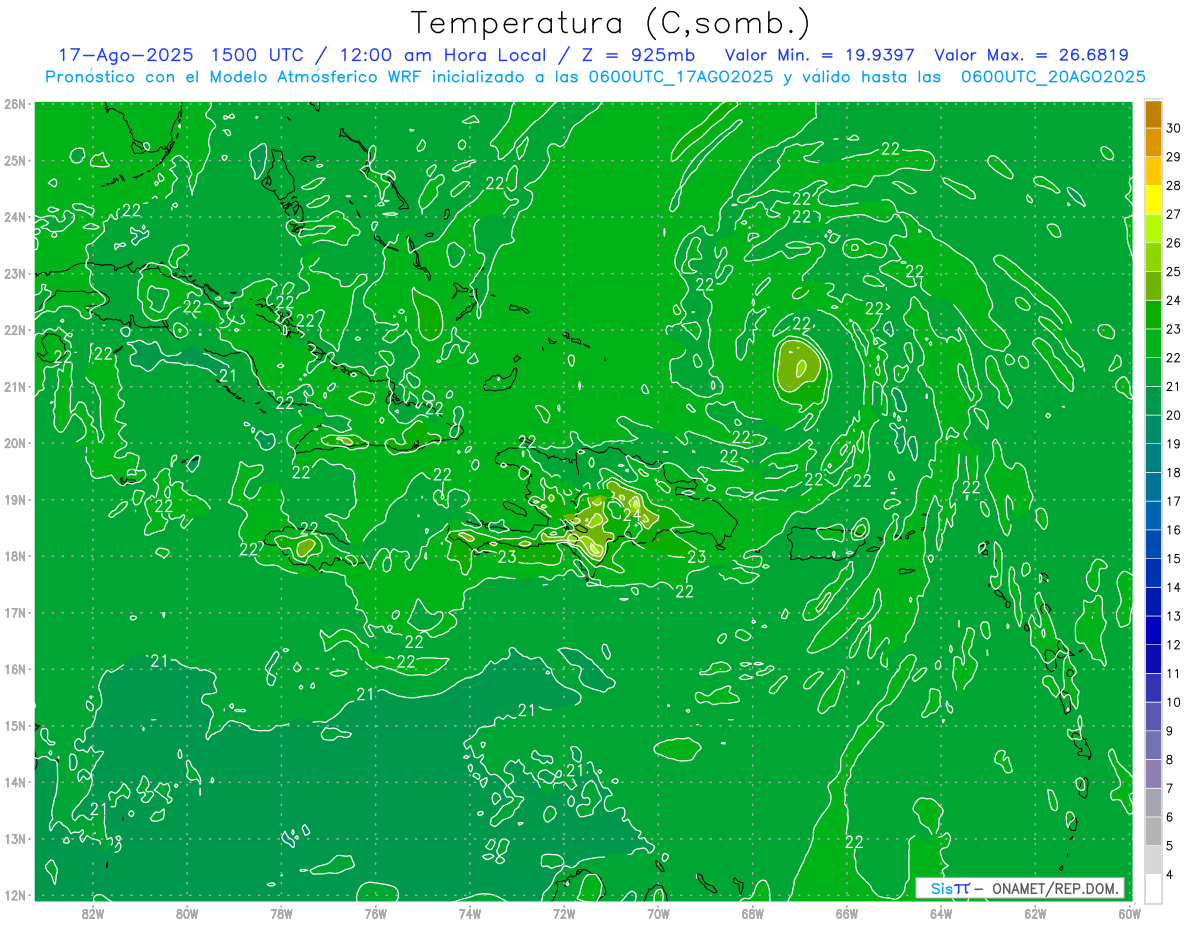The width and height of the screenshot is (1200, 927).
Task: Click the 15N latitude label
Action: pyautogui.click(x=15, y=725)
